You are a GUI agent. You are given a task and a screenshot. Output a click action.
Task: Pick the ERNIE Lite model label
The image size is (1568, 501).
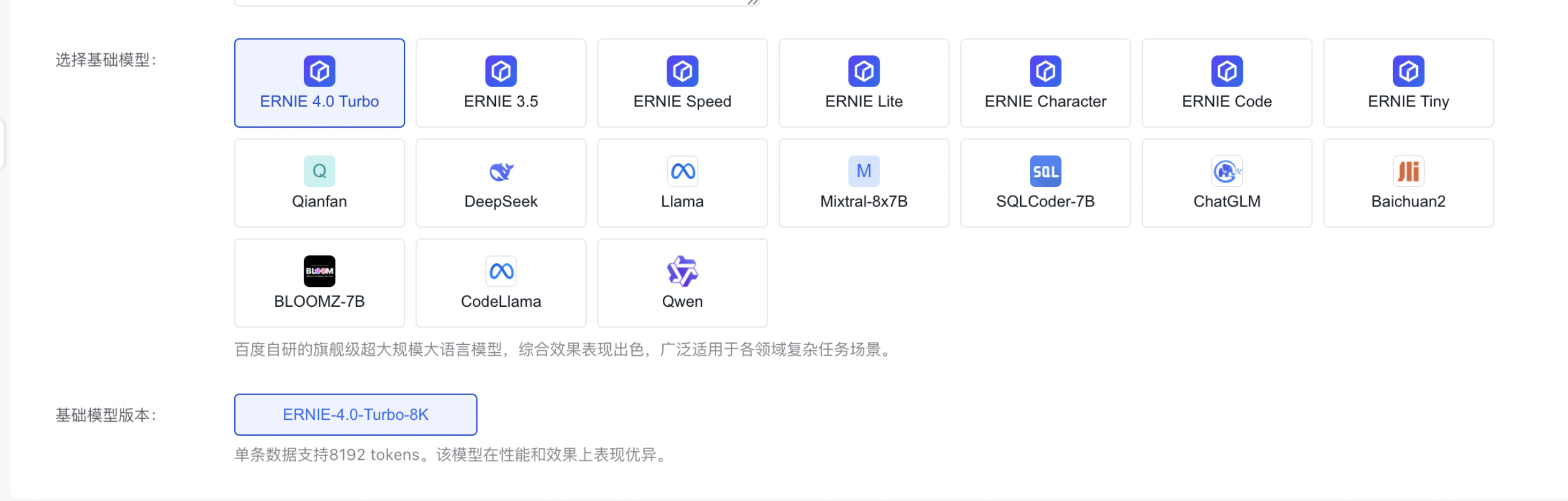pos(864,102)
